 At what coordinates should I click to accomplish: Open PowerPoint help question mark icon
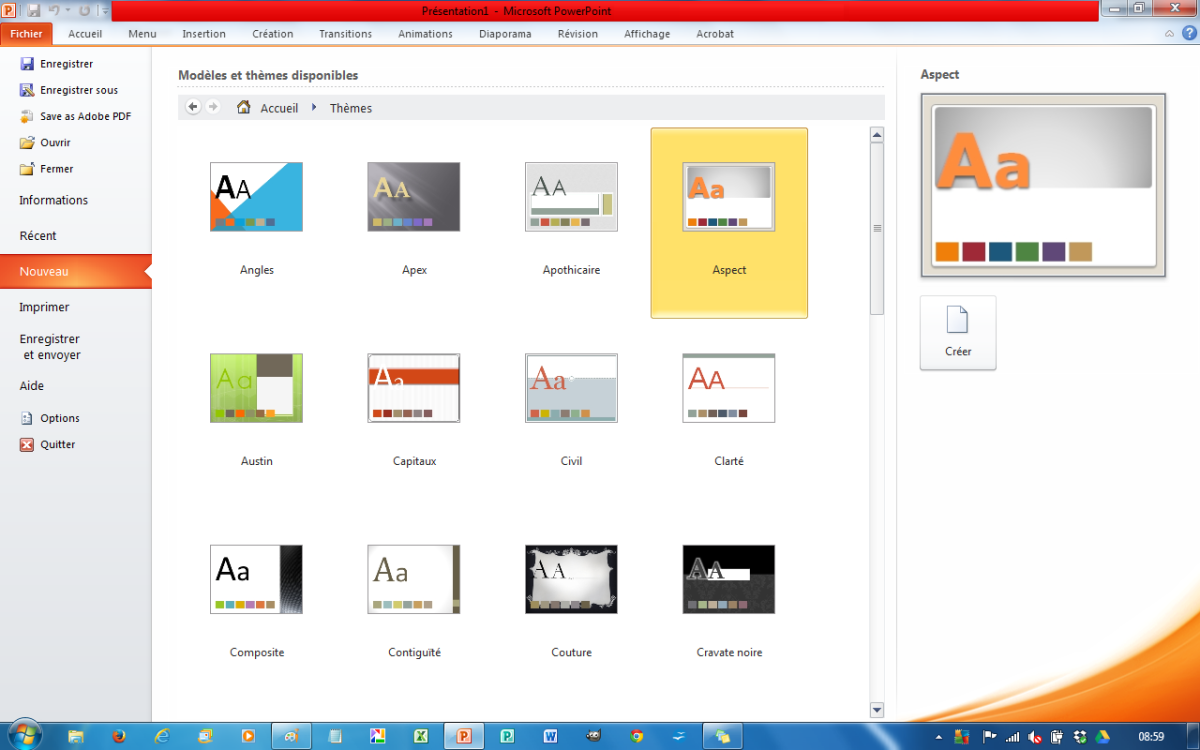pyautogui.click(x=1187, y=33)
